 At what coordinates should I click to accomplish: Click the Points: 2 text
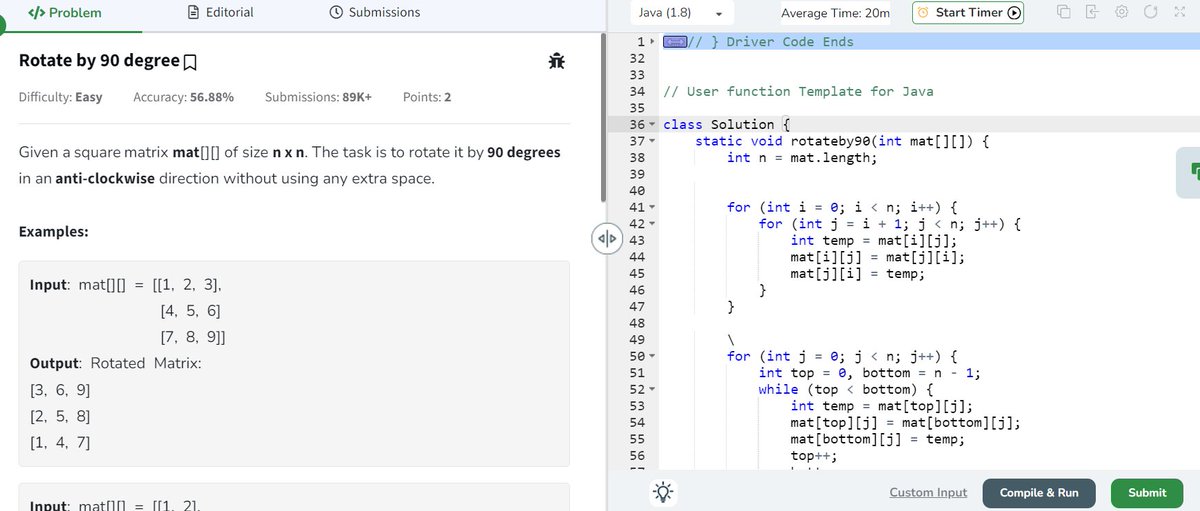click(427, 97)
